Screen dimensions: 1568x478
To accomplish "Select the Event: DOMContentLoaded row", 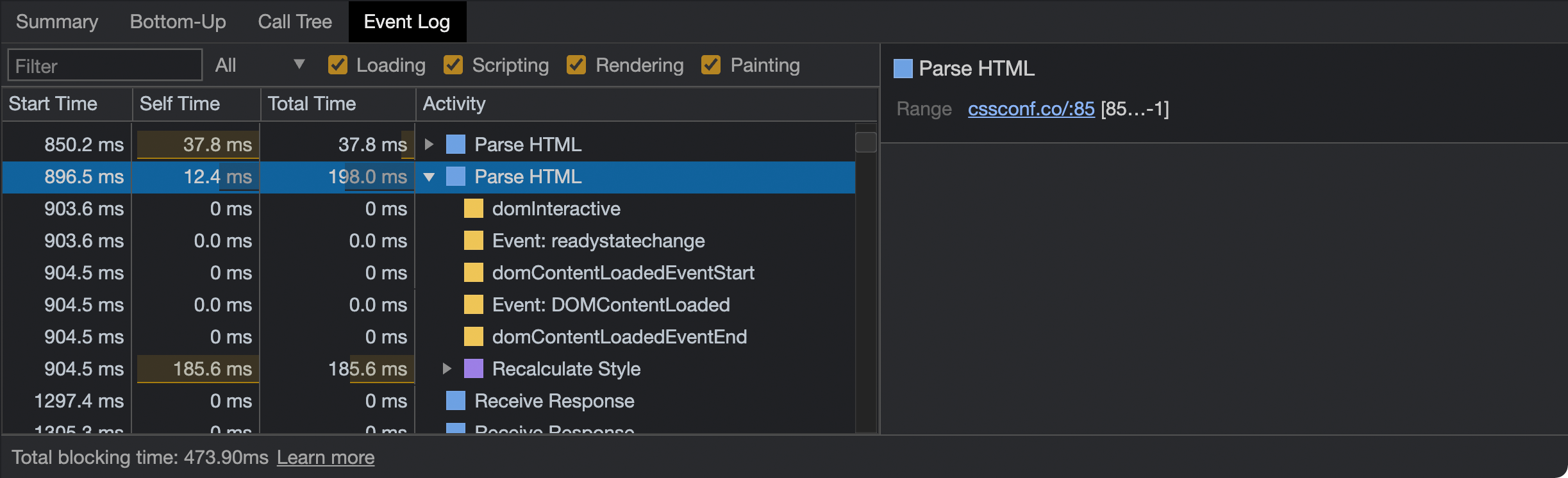I will [428, 305].
